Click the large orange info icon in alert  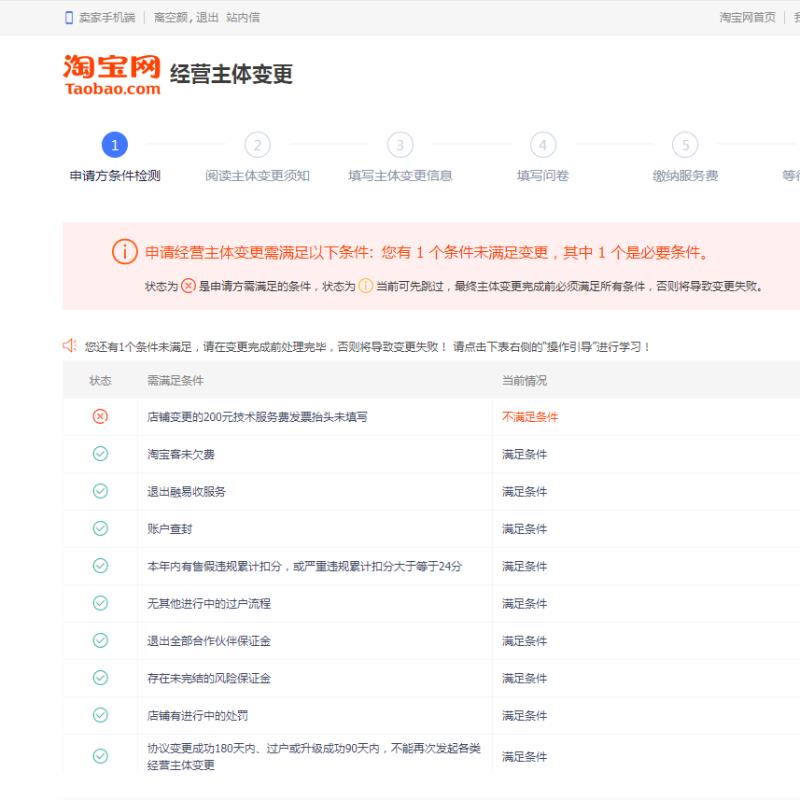click(x=125, y=252)
